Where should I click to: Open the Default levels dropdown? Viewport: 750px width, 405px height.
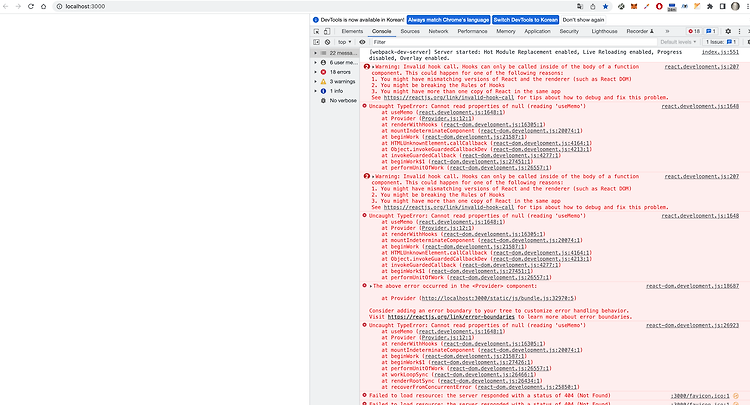point(678,42)
